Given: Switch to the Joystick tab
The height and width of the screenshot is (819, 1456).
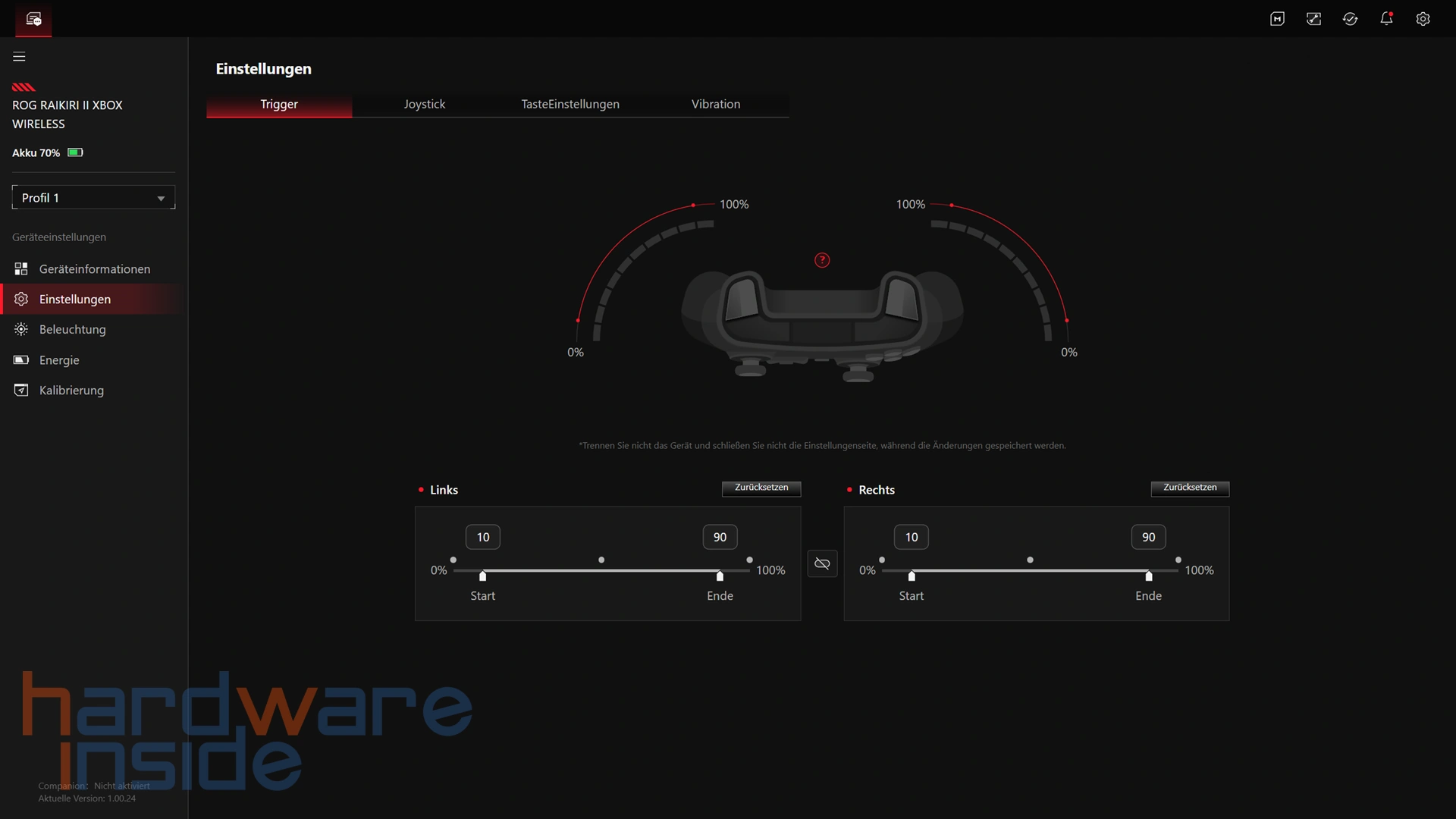Looking at the screenshot, I should coord(424,104).
